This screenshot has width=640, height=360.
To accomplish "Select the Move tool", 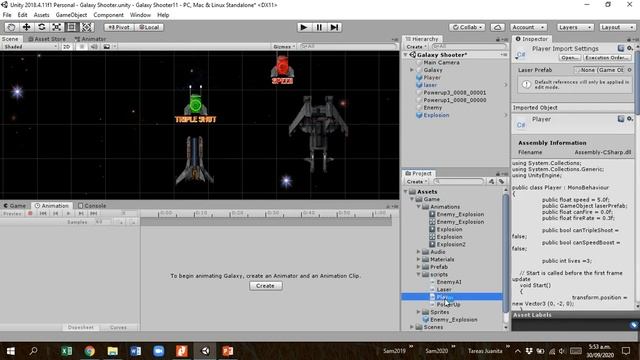I will pos(27,27).
